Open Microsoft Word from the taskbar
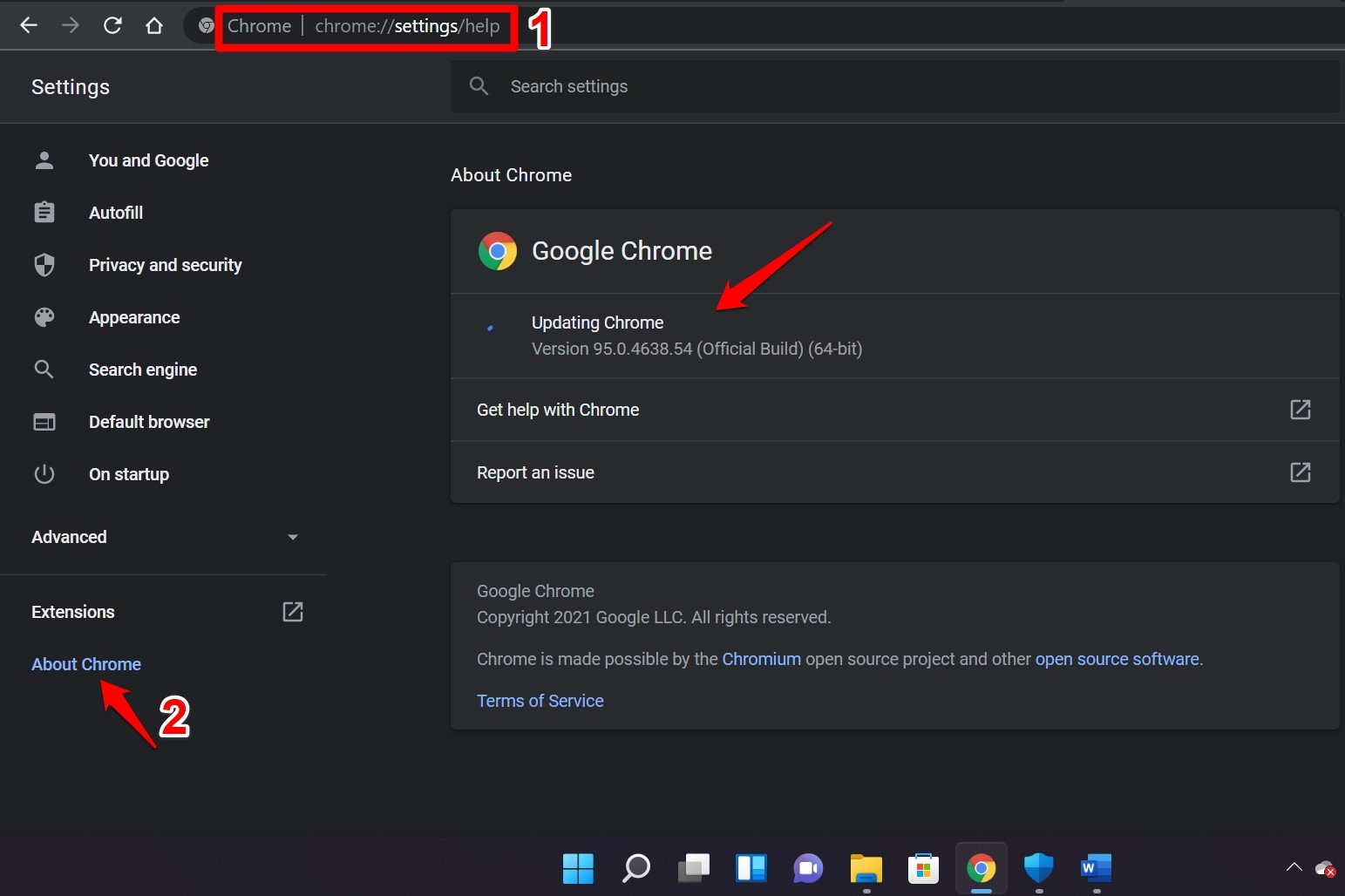Screen dimensions: 1345x896 coord(1096,869)
